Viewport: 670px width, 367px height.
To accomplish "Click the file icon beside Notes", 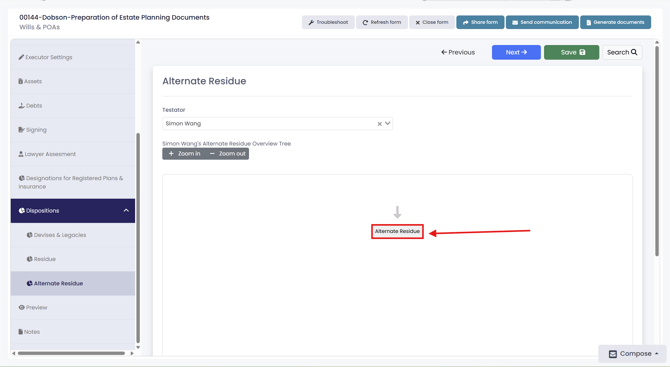I will click(21, 332).
